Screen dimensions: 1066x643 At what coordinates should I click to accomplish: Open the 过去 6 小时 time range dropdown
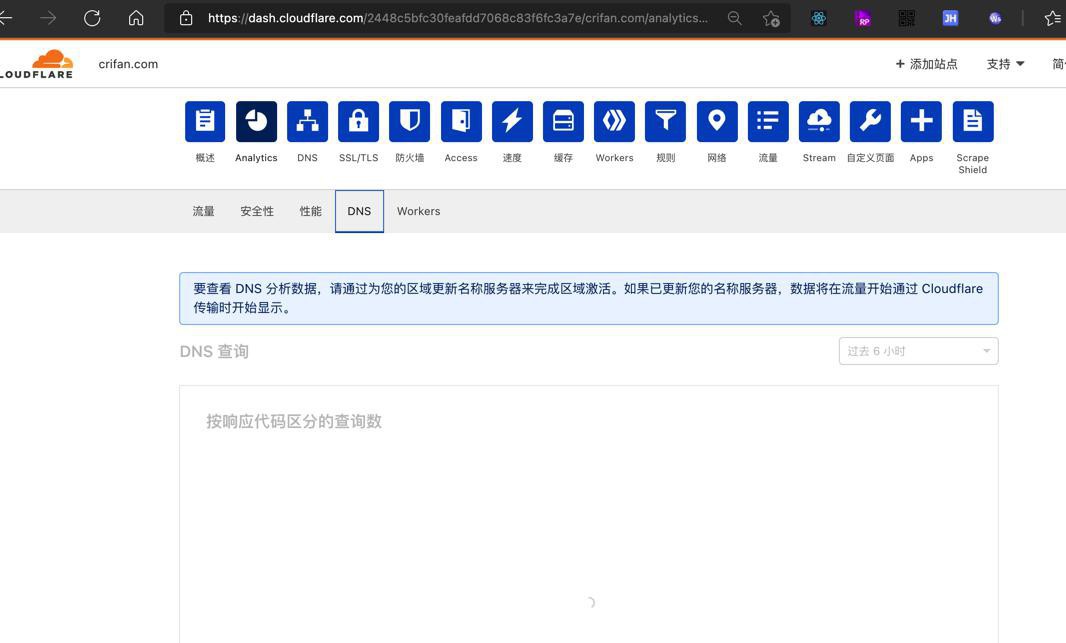[918, 351]
